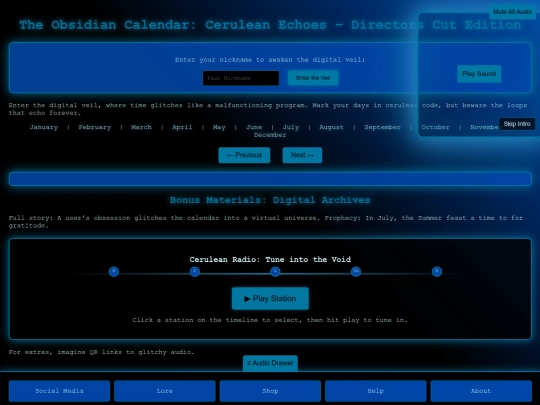Select the middle station marker on radio timeline
This screenshot has height=405, width=540.
[x=275, y=271]
